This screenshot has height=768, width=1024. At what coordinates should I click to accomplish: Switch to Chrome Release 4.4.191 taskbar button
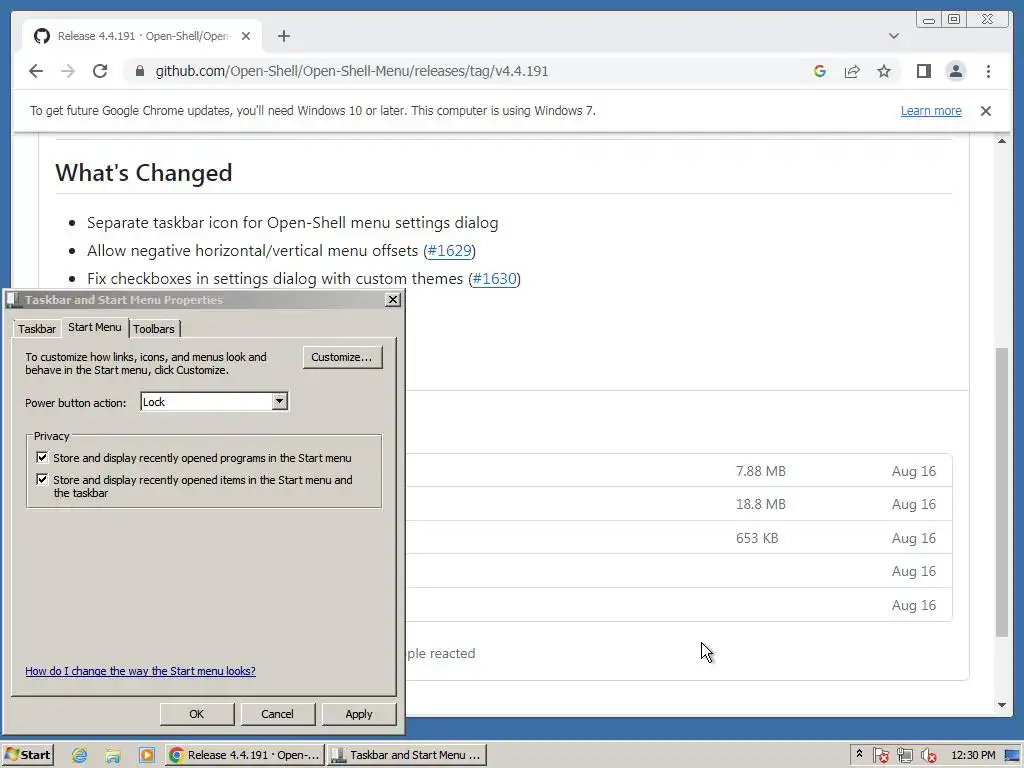pyautogui.click(x=244, y=755)
